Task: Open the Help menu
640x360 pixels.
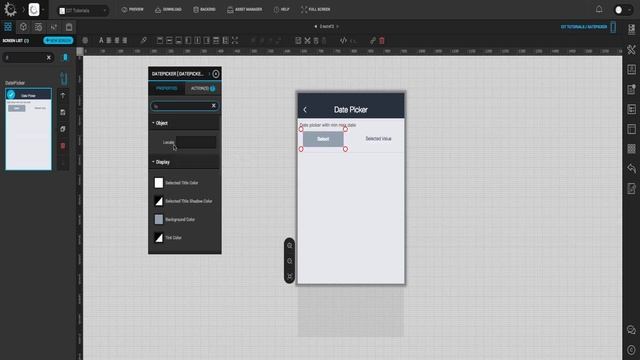Action: (x=281, y=9)
